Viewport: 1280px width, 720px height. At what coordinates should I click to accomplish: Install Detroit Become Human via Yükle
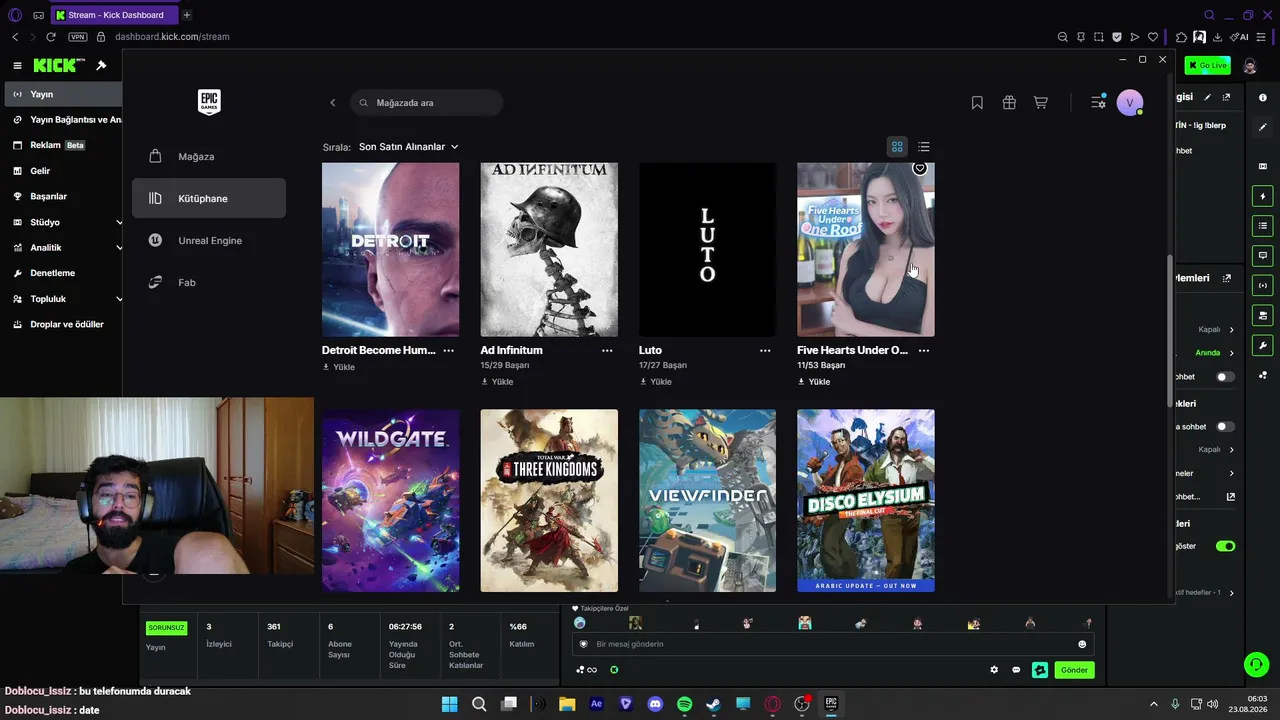pos(338,367)
